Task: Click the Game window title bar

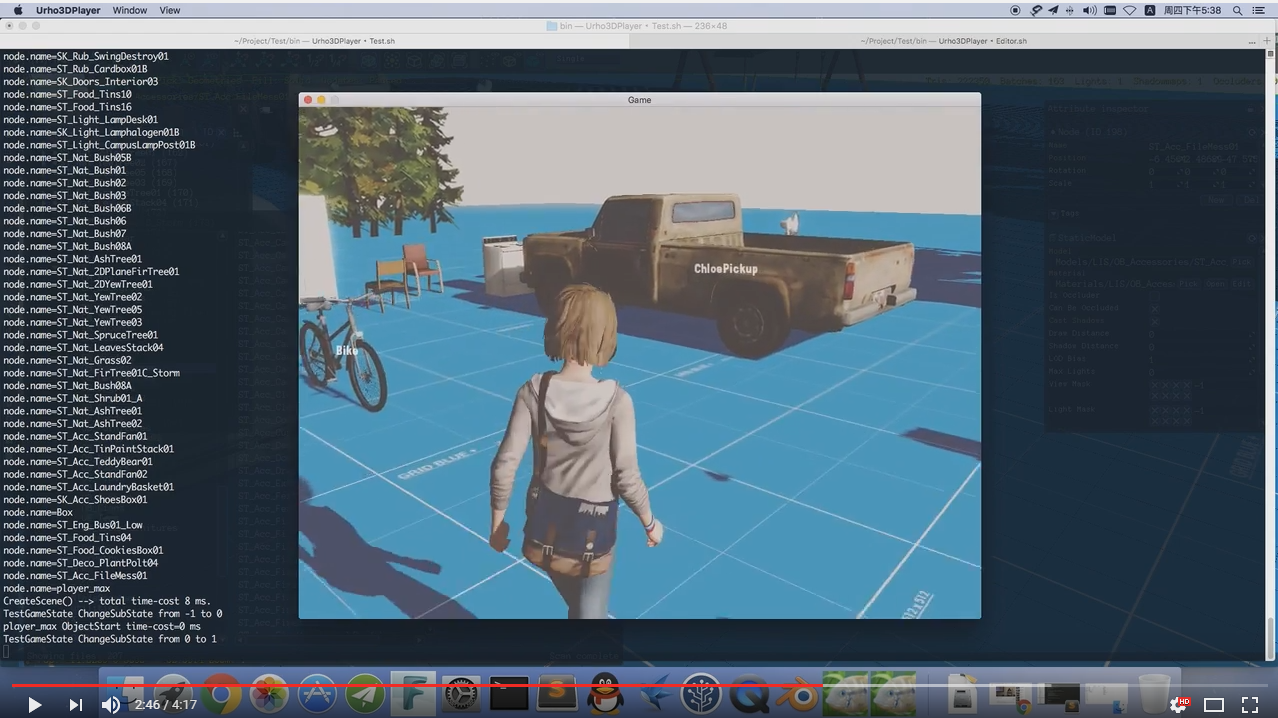Action: [640, 100]
